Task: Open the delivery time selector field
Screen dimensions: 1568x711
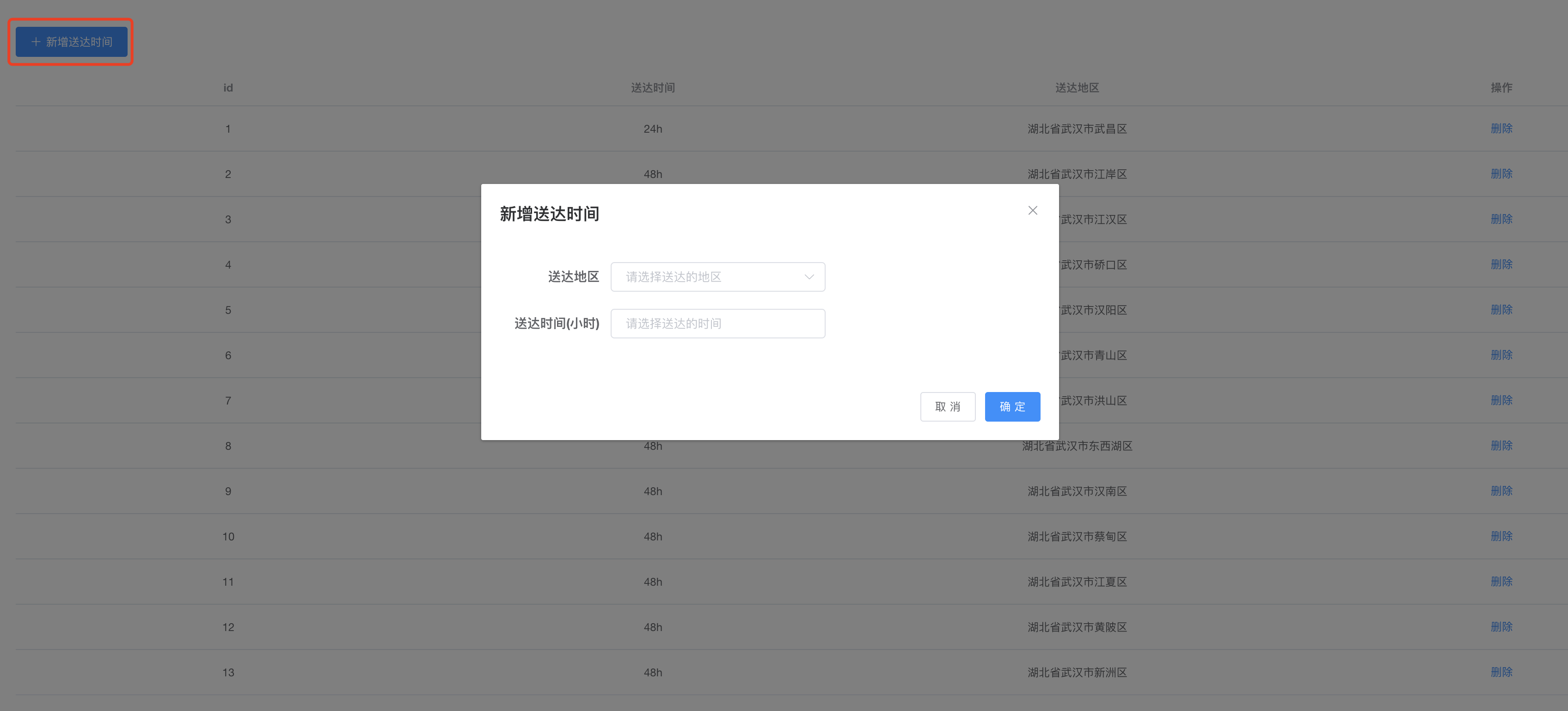Action: [717, 323]
